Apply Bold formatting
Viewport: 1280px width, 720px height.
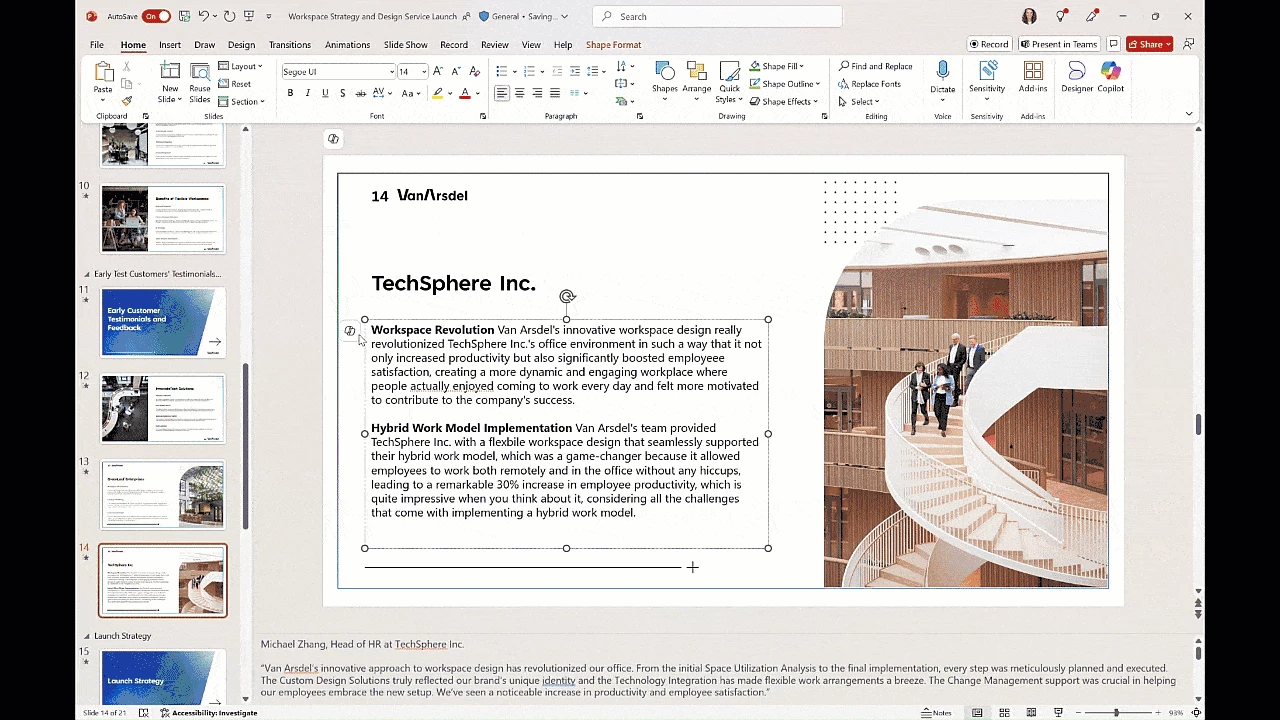tap(291, 93)
